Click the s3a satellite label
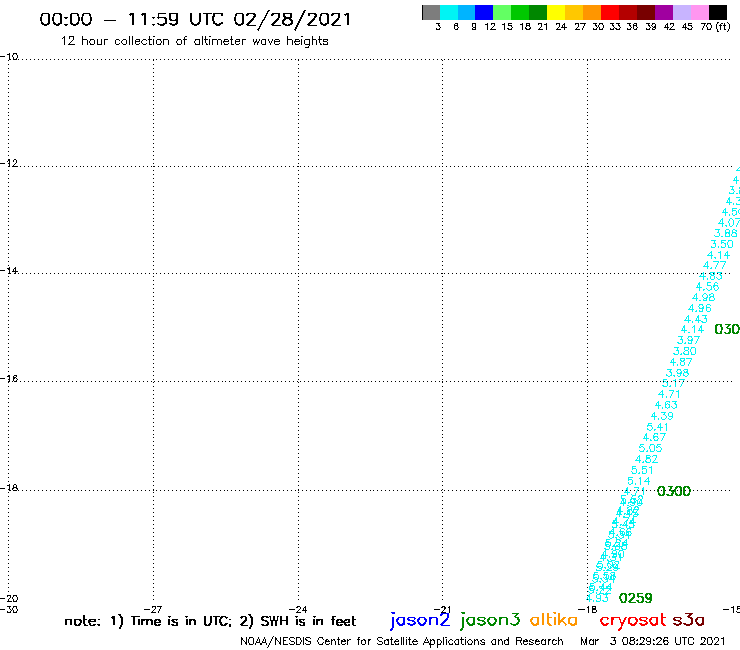The image size is (740, 650). pos(689,620)
